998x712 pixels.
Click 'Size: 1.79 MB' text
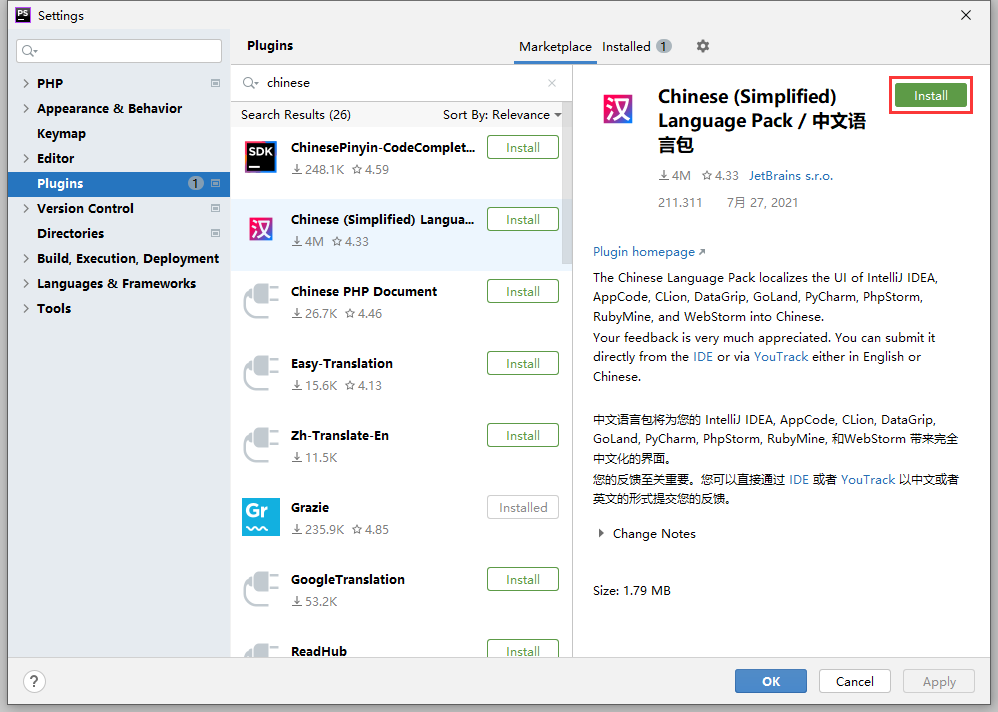631,590
